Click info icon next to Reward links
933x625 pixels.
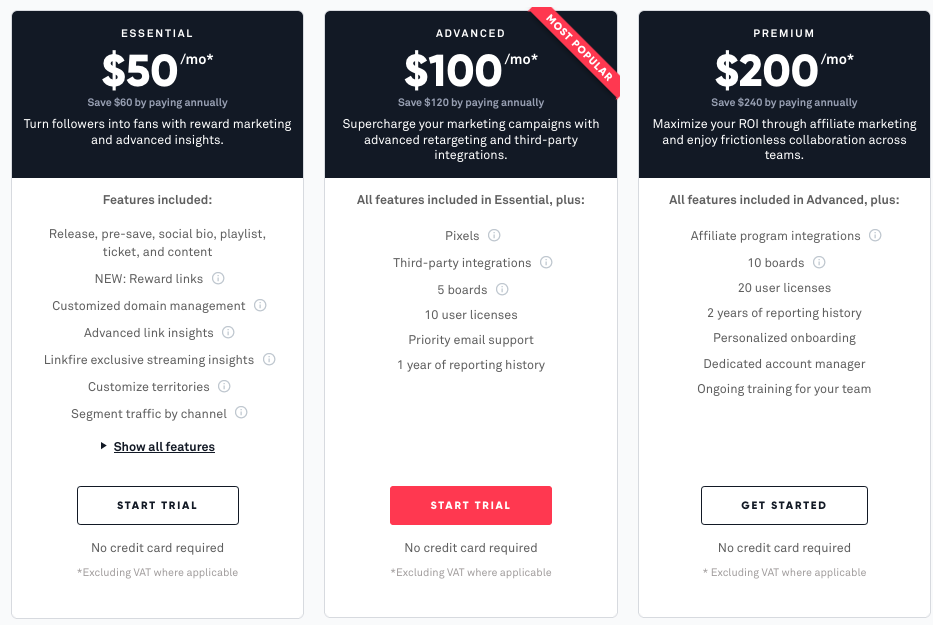coord(218,278)
